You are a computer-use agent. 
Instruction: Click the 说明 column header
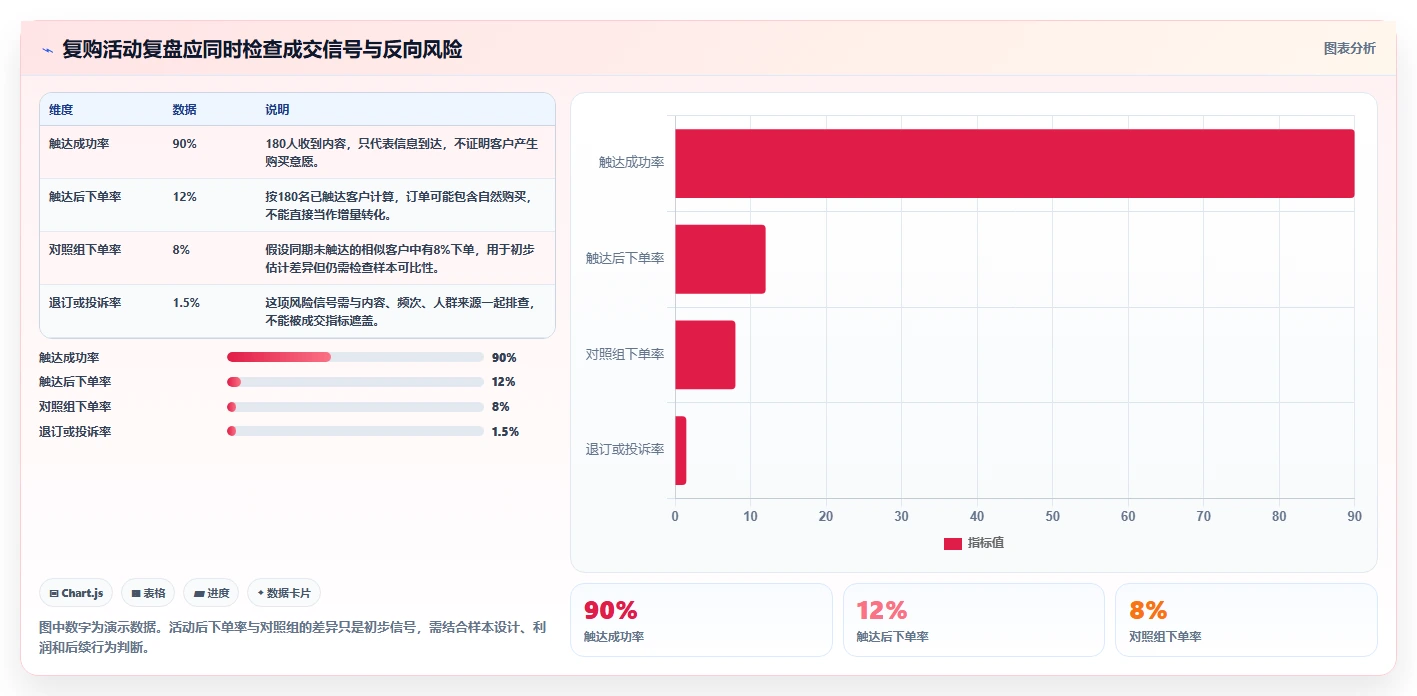coord(277,110)
